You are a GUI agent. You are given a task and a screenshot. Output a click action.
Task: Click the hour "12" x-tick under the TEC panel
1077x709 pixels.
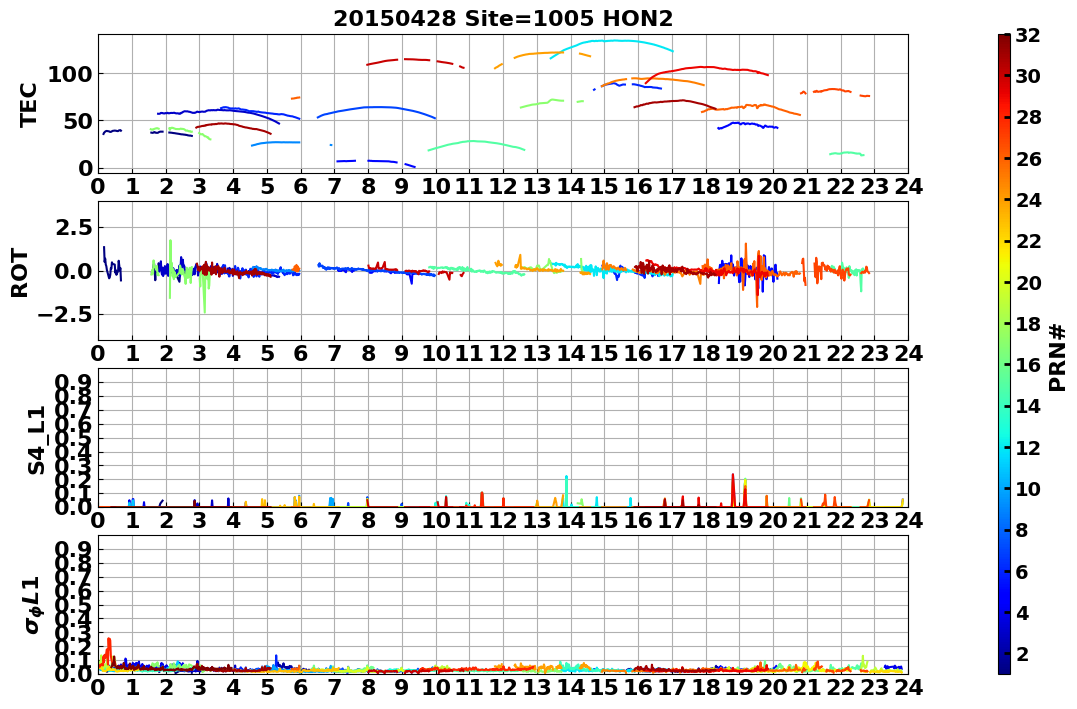point(503,186)
